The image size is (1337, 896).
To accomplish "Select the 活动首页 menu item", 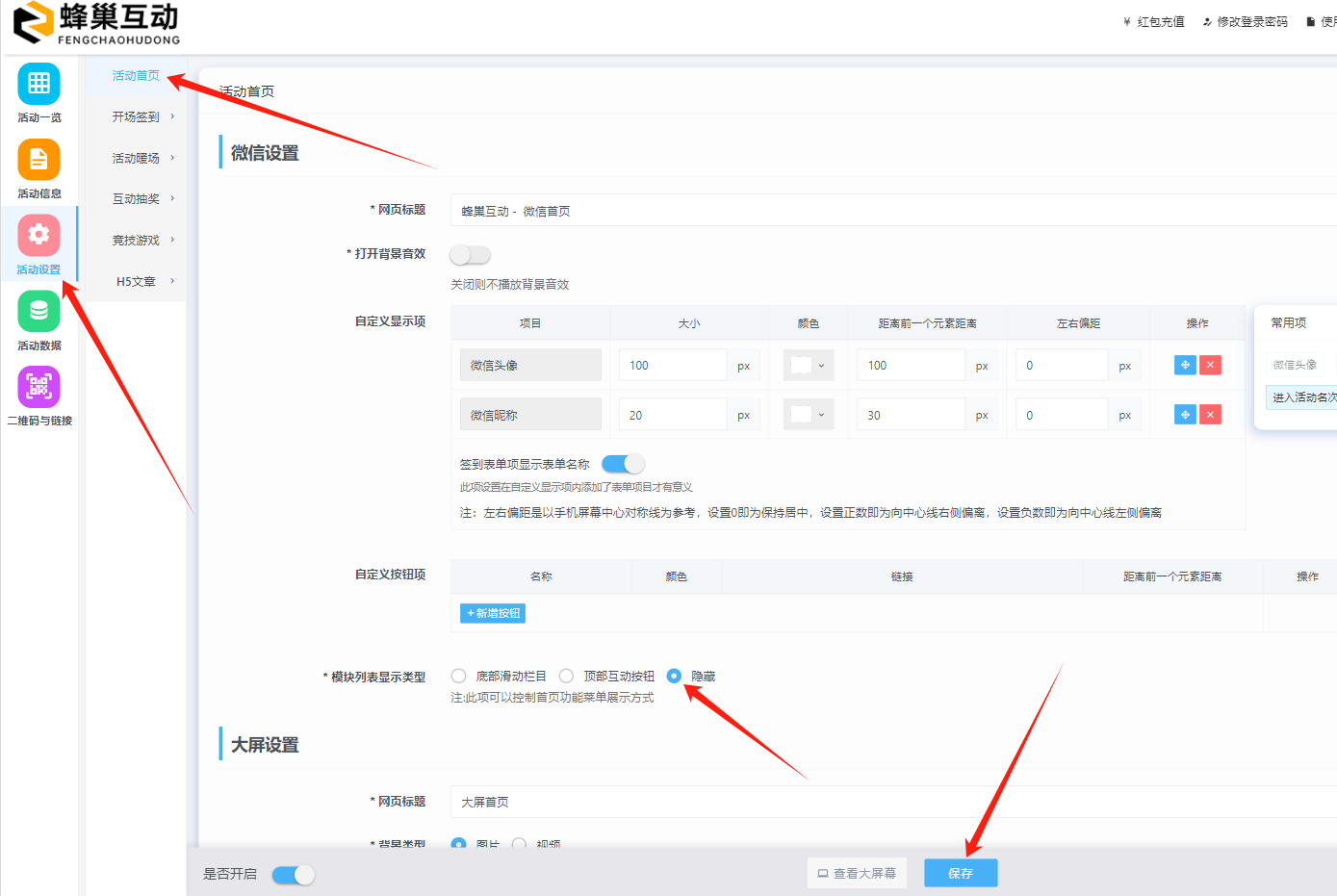I will (x=136, y=75).
